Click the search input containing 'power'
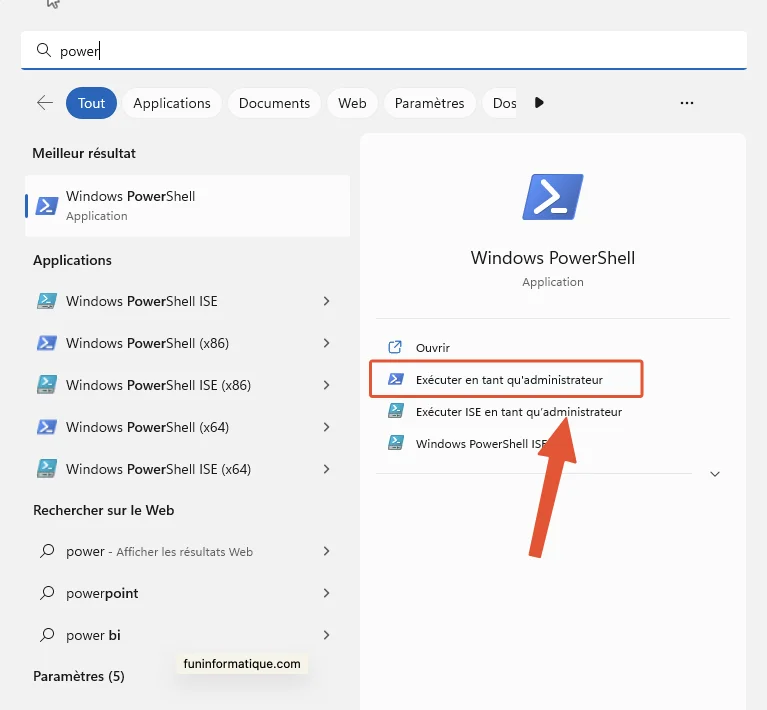This screenshot has width=767, height=710. [384, 50]
